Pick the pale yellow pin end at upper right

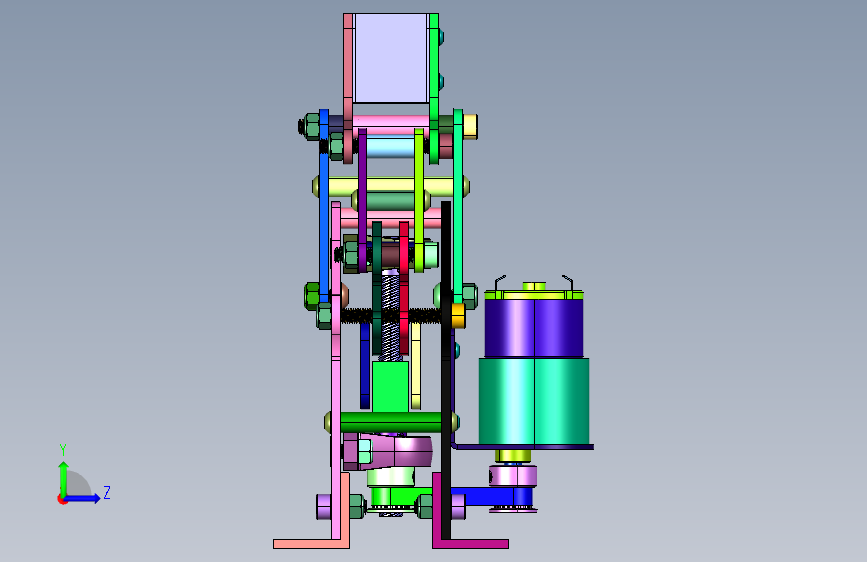[470, 126]
